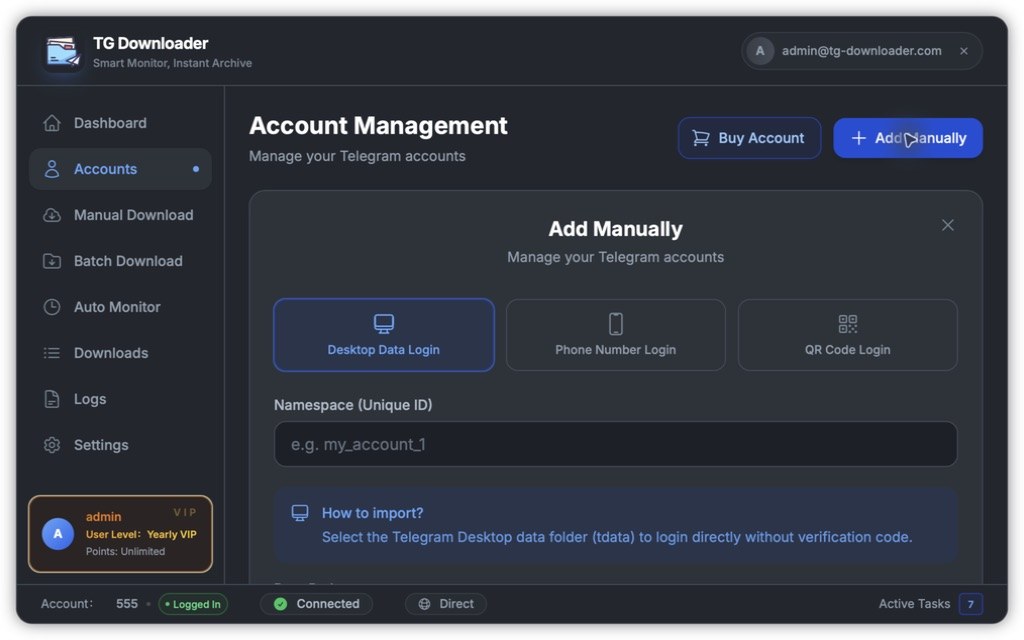1024x640 pixels.
Task: Click the Active Tasks count badge 7
Action: click(x=971, y=604)
